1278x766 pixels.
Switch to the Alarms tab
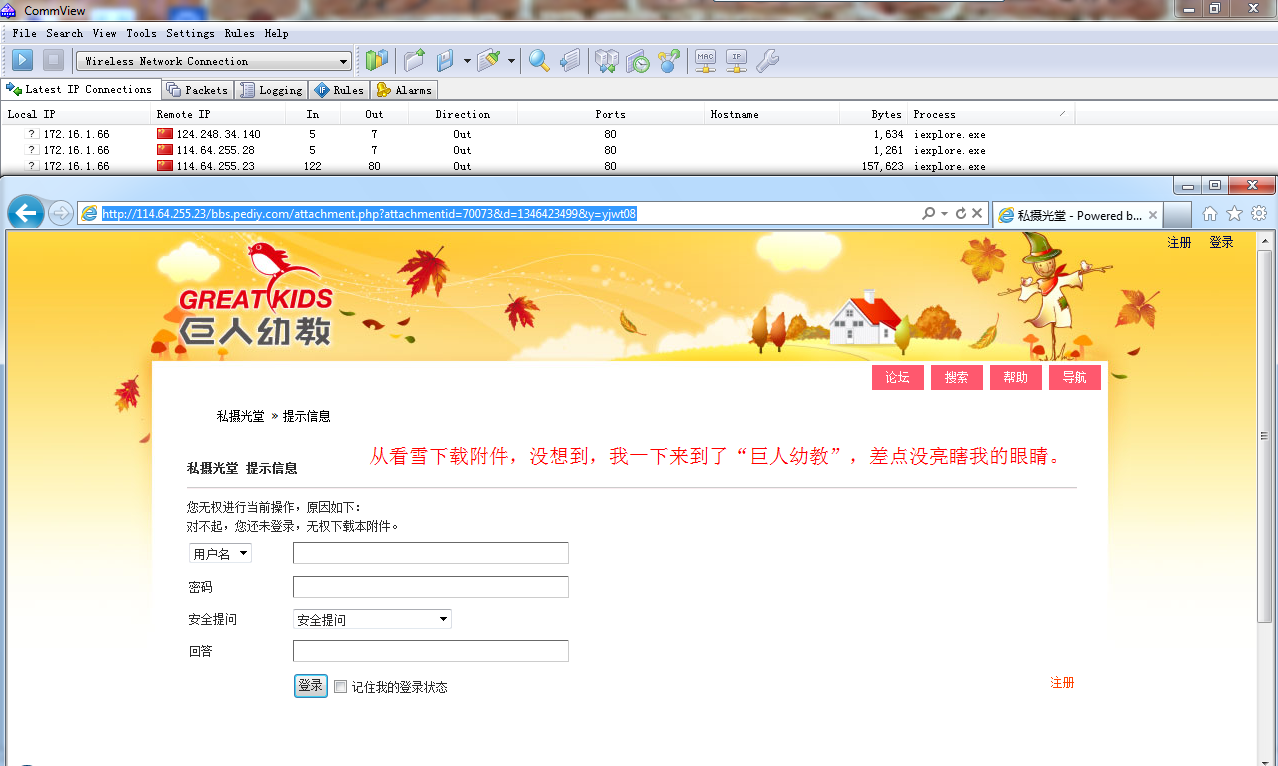tap(404, 90)
